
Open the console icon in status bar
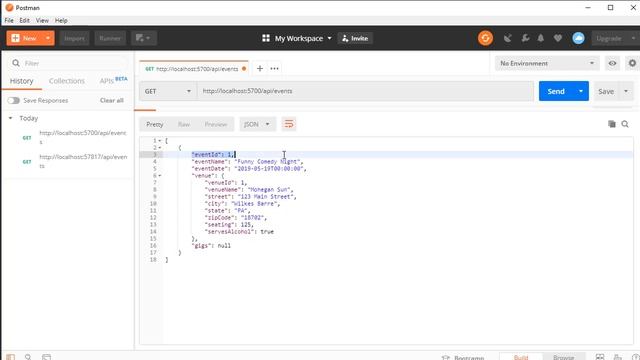pos(47,357)
